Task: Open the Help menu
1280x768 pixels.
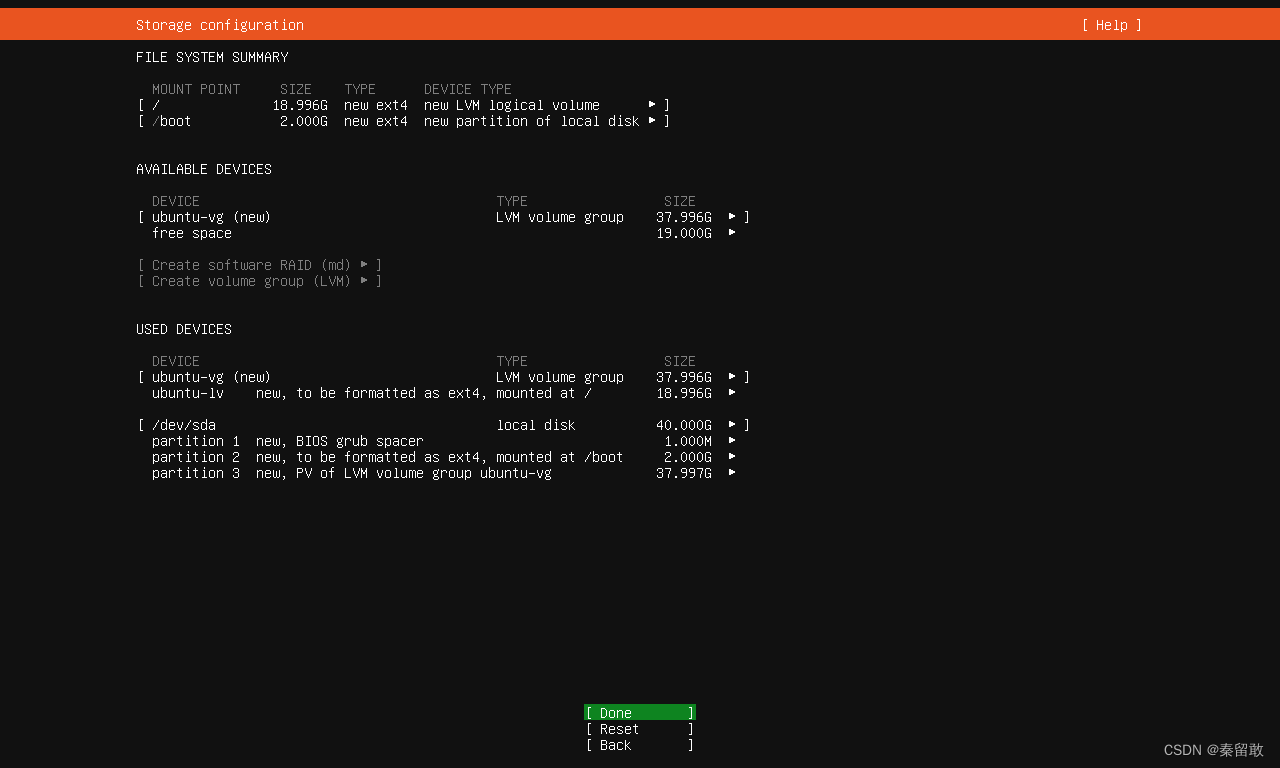Action: tap(1111, 25)
